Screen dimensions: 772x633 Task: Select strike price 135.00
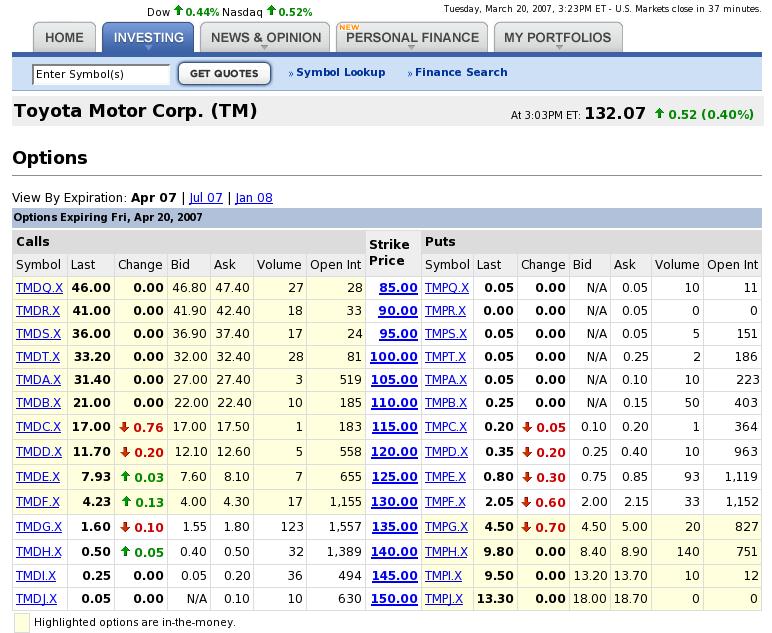pyautogui.click(x=395, y=527)
